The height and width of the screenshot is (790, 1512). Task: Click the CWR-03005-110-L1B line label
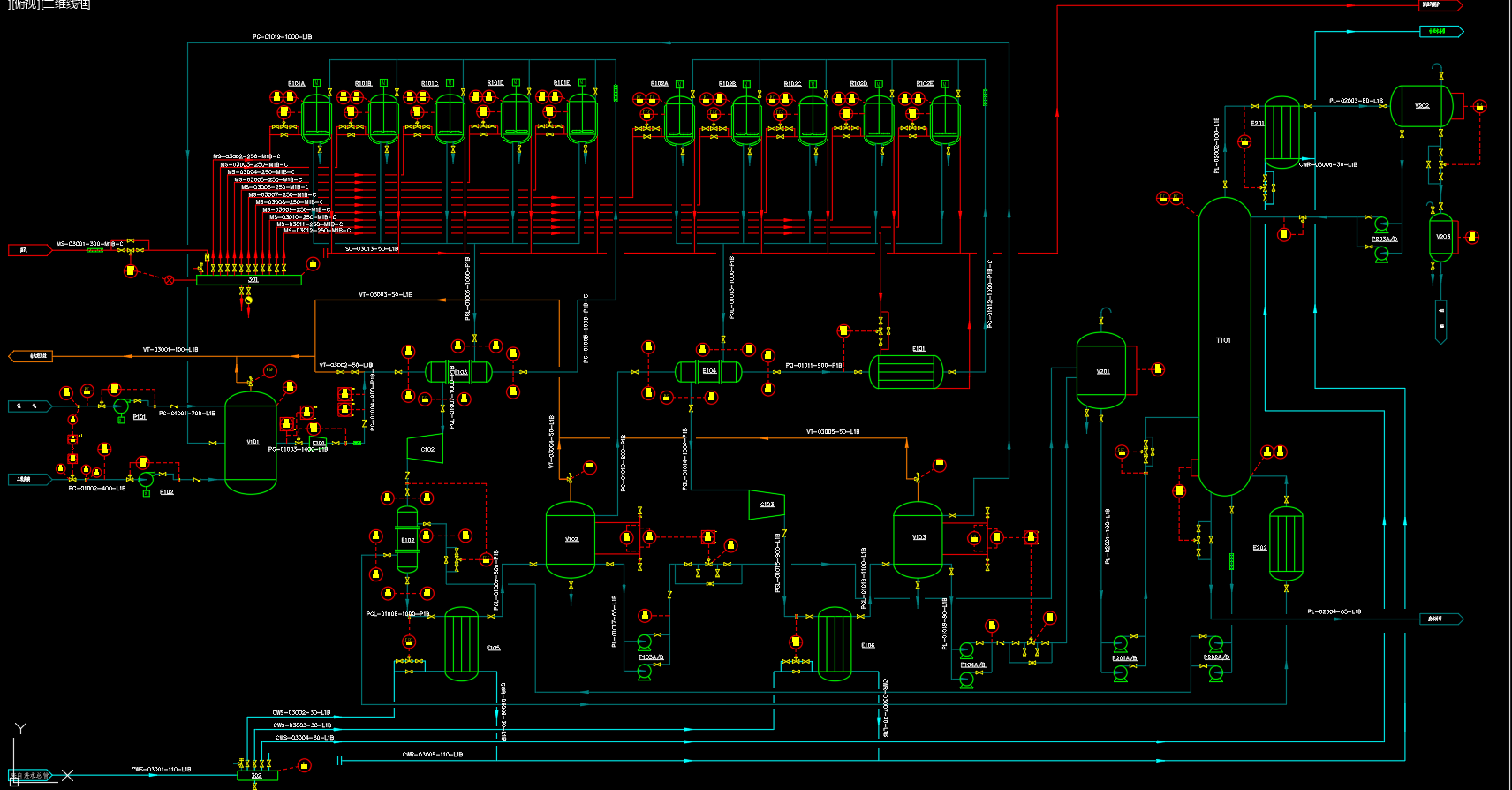(x=432, y=755)
